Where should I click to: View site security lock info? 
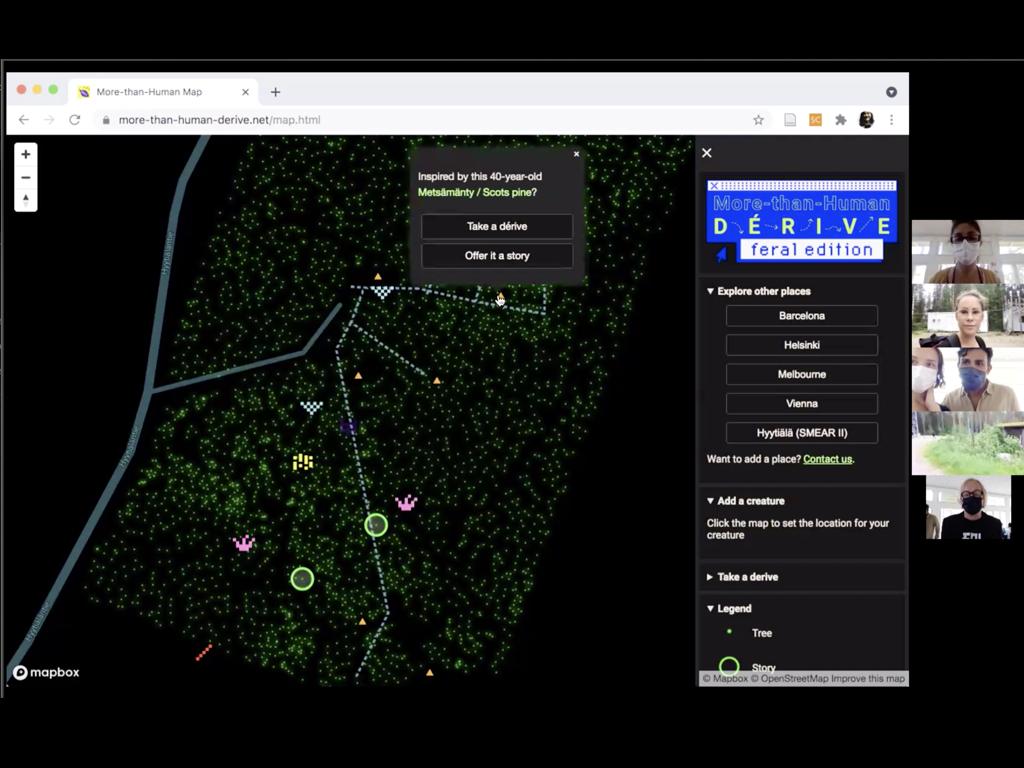pyautogui.click(x=106, y=120)
